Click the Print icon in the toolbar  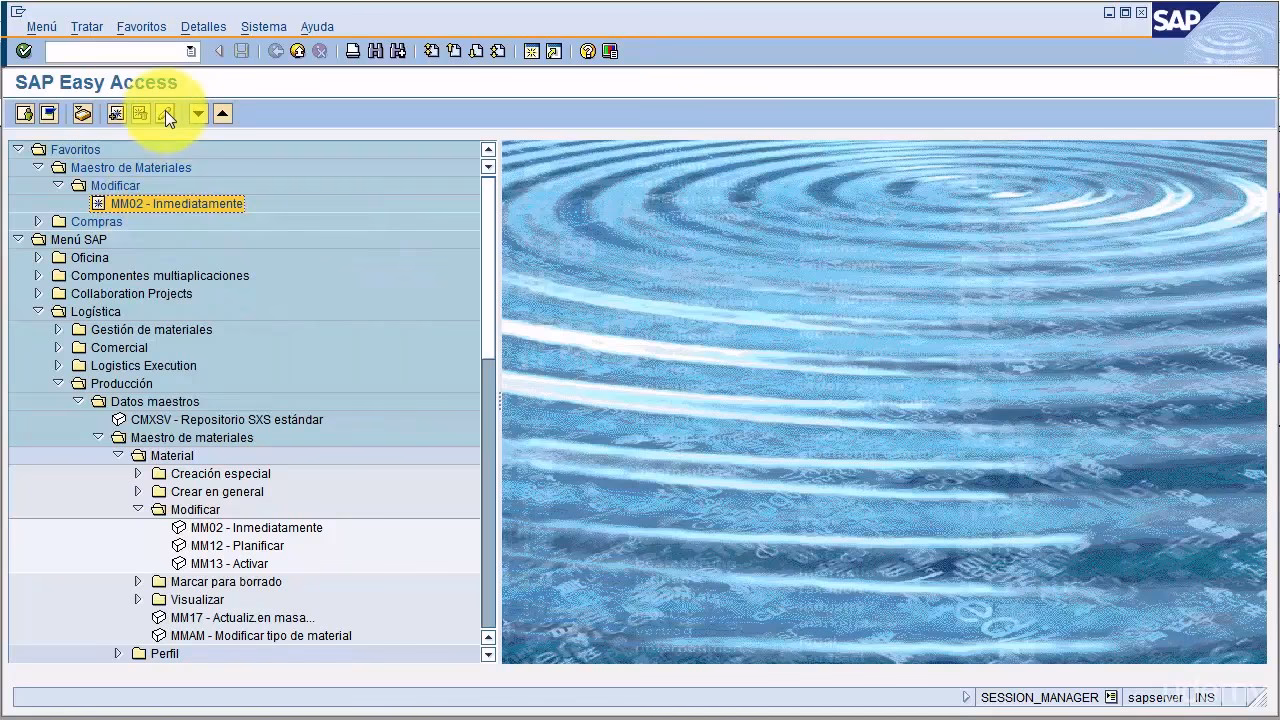pyautogui.click(x=353, y=51)
